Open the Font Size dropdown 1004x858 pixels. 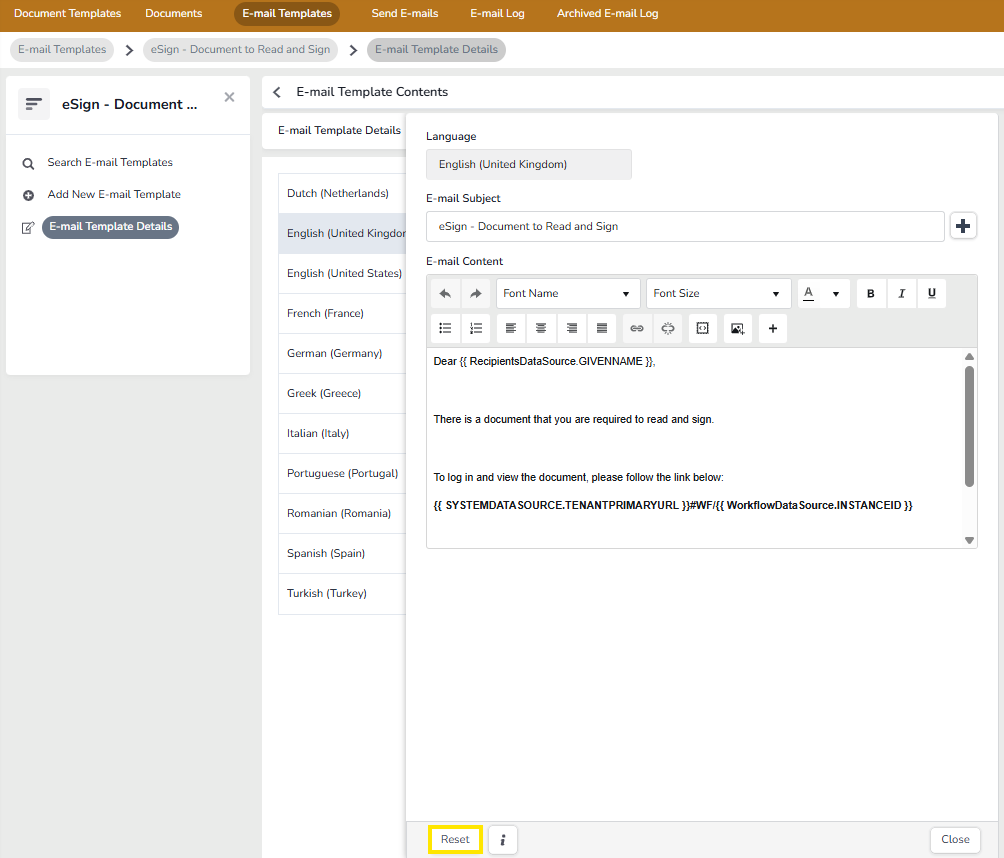click(718, 293)
